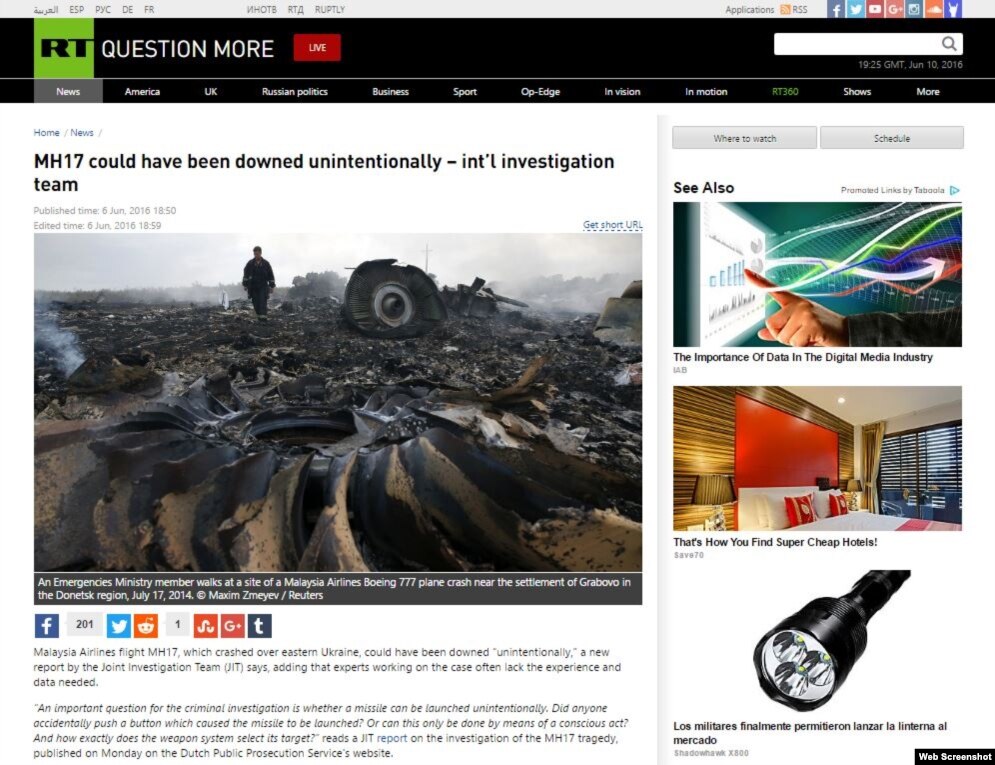This screenshot has height=765, width=995.
Task: Open RT's YouTube channel icon
Action: click(875, 9)
